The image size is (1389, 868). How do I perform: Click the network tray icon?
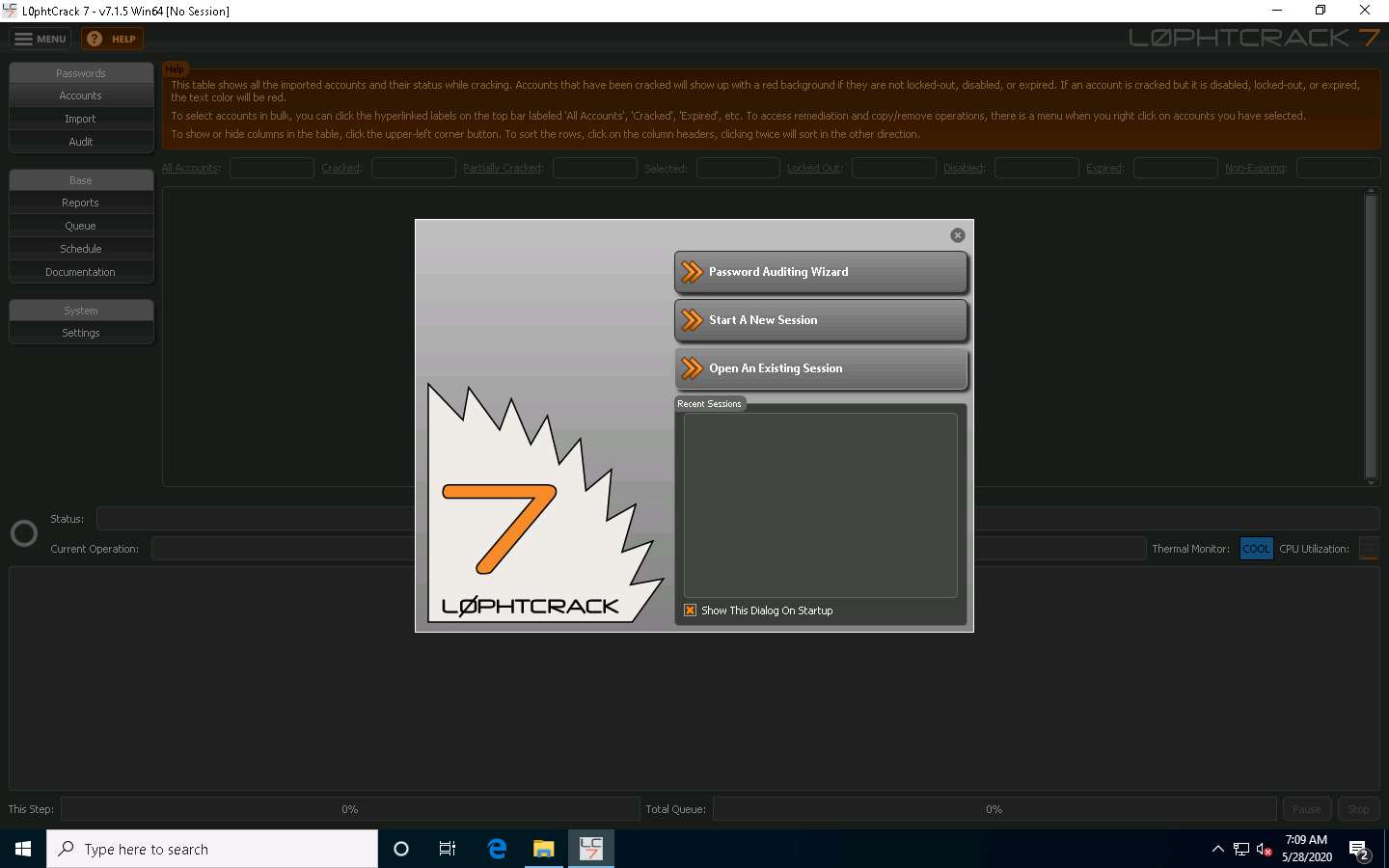pos(1241,849)
